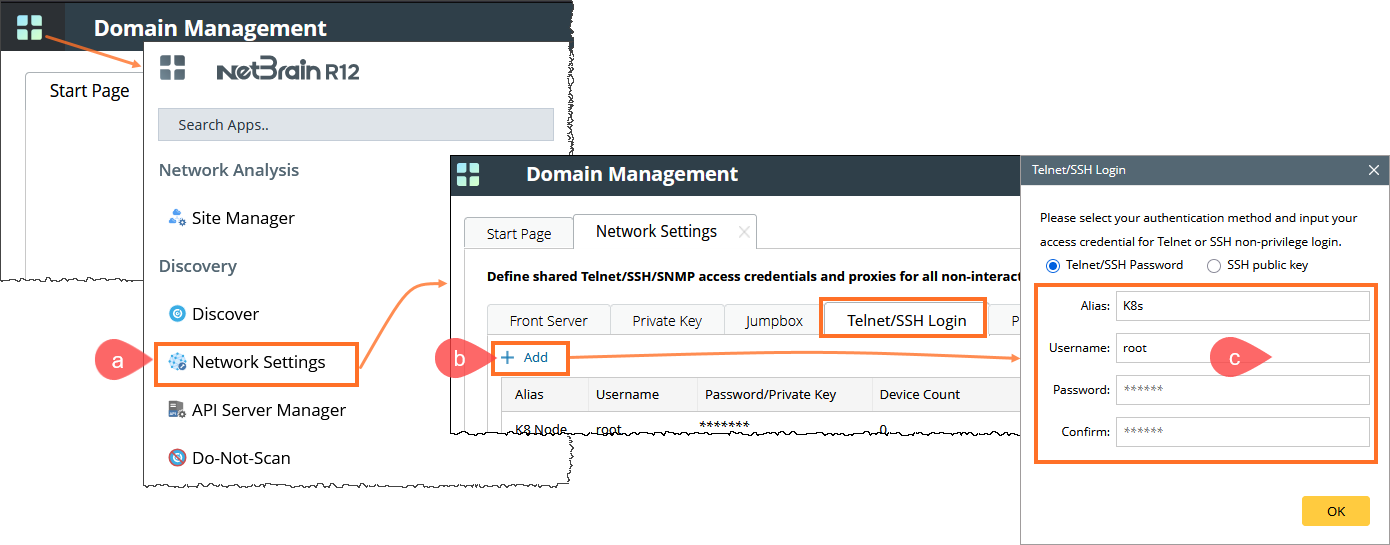Open Network Settings from app list
This screenshot has height=545, width=1390.
point(258,362)
